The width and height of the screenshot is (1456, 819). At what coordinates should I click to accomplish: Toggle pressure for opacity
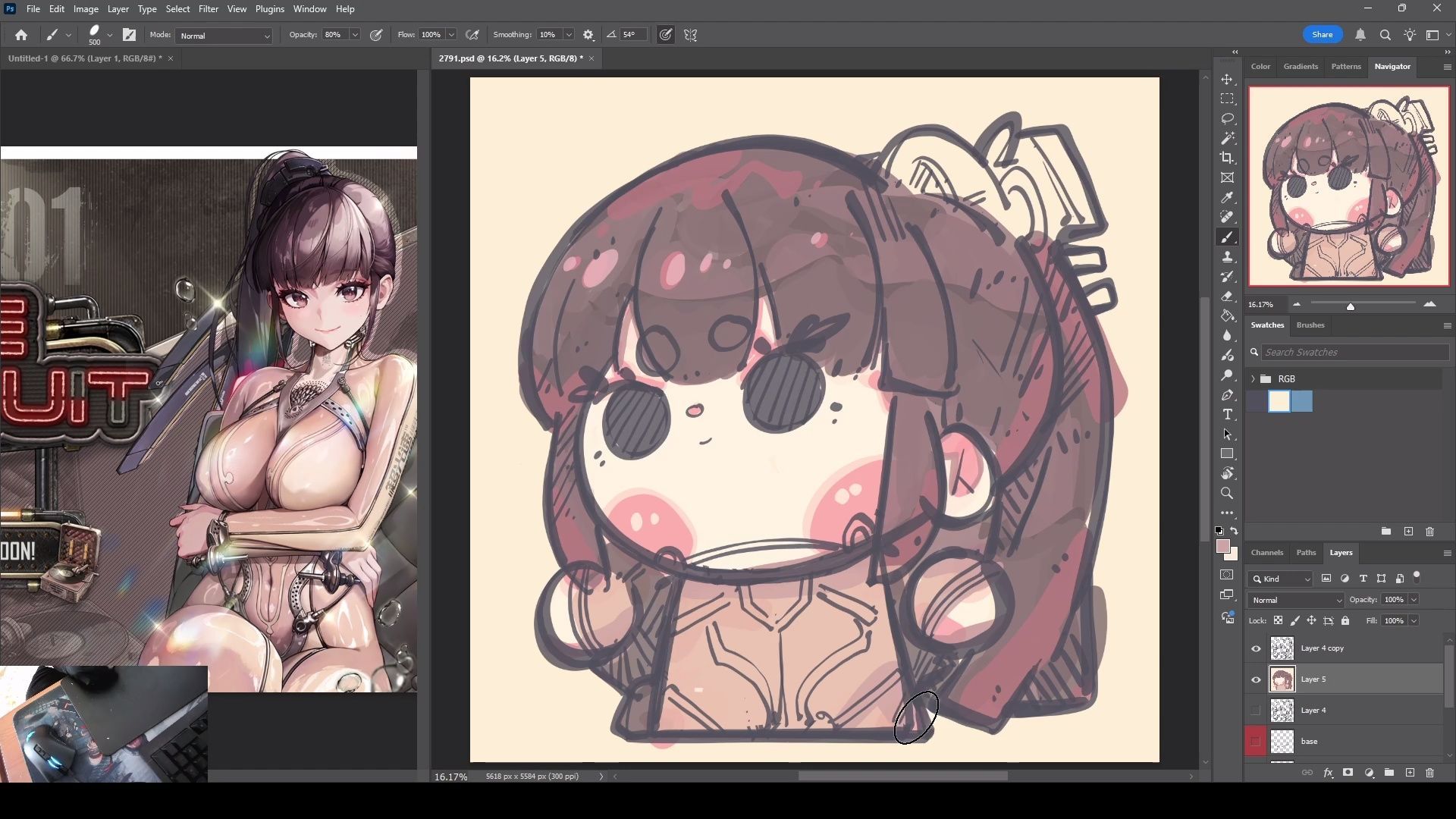(x=376, y=35)
